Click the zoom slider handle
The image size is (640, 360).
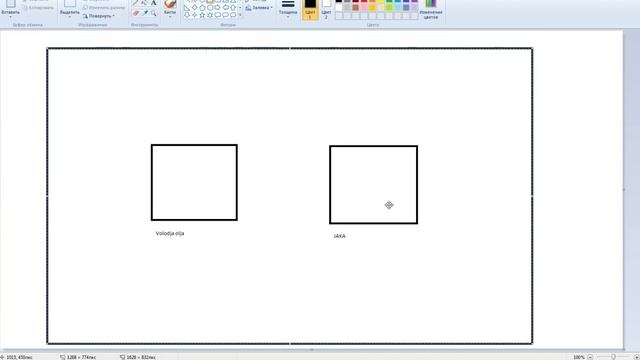pos(613,357)
